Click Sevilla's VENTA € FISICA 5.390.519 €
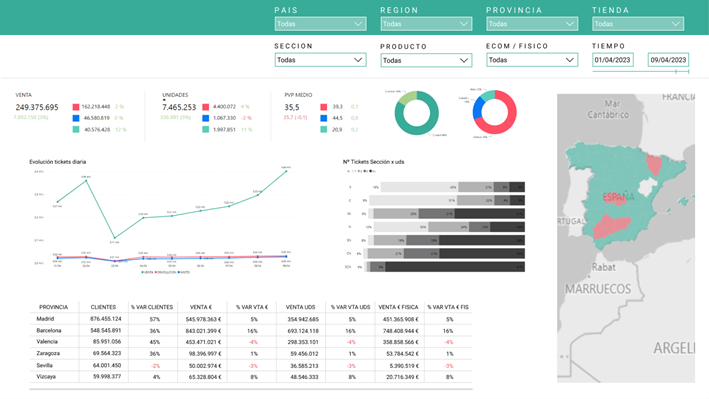This screenshot has width=709, height=399. [402, 365]
